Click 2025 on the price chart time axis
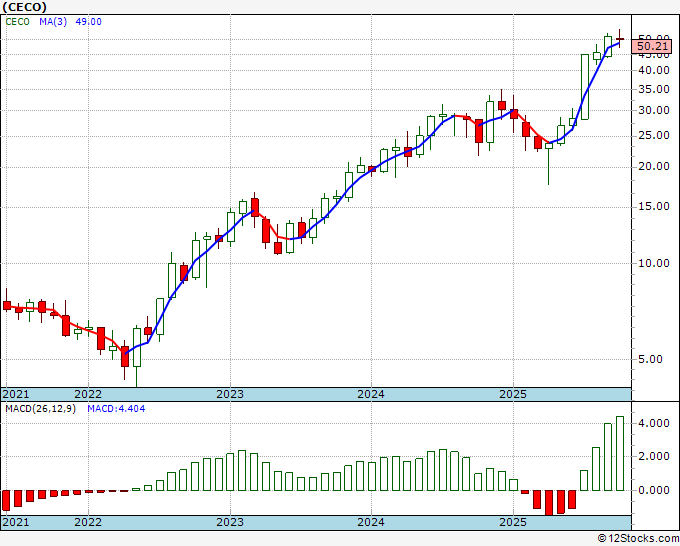Screen dimensions: 680x546 click(x=513, y=394)
